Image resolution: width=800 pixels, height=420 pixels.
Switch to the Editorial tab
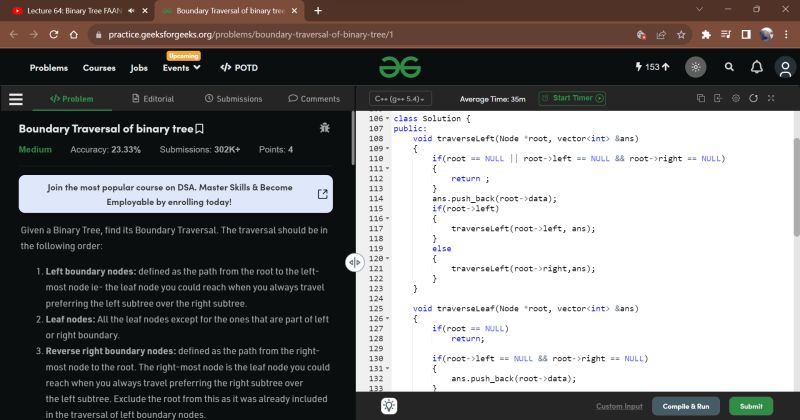[153, 98]
